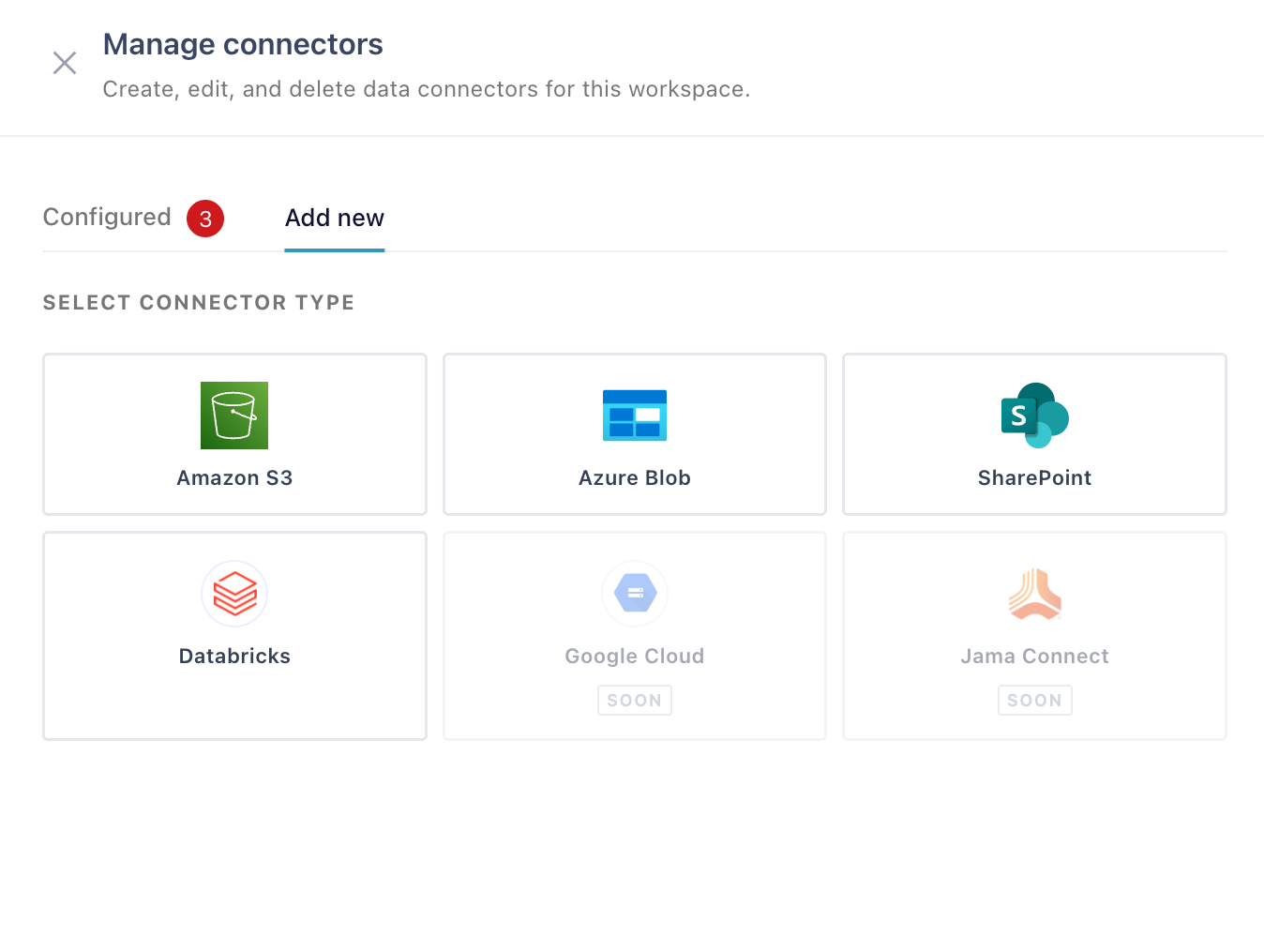Select the Databricks logo icon
Image resolution: width=1264 pixels, height=952 pixels.
tap(234, 594)
